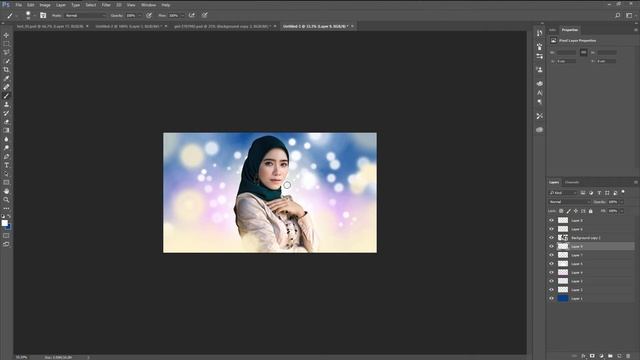This screenshot has height=360, width=640.
Task: Enable airbrush-style build-up icon
Action: 191,16
